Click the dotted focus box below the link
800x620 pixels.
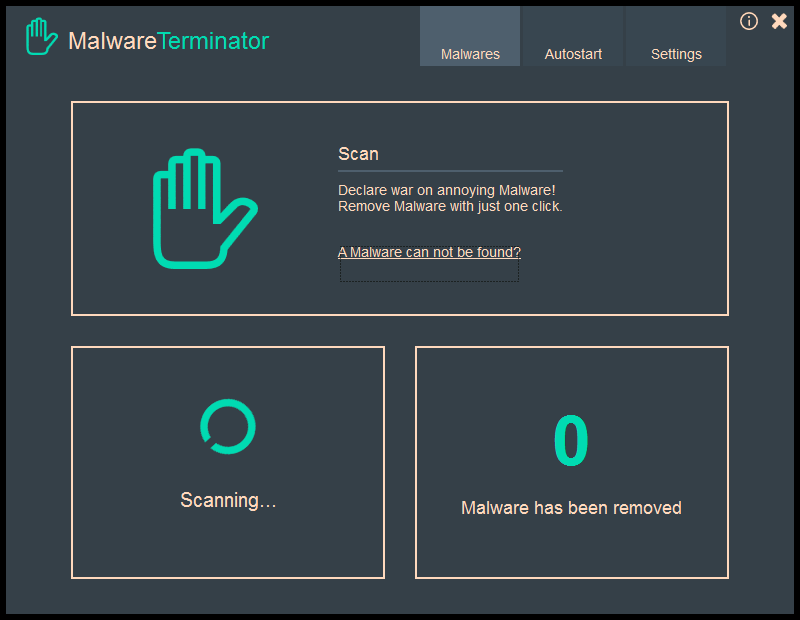pos(429,272)
